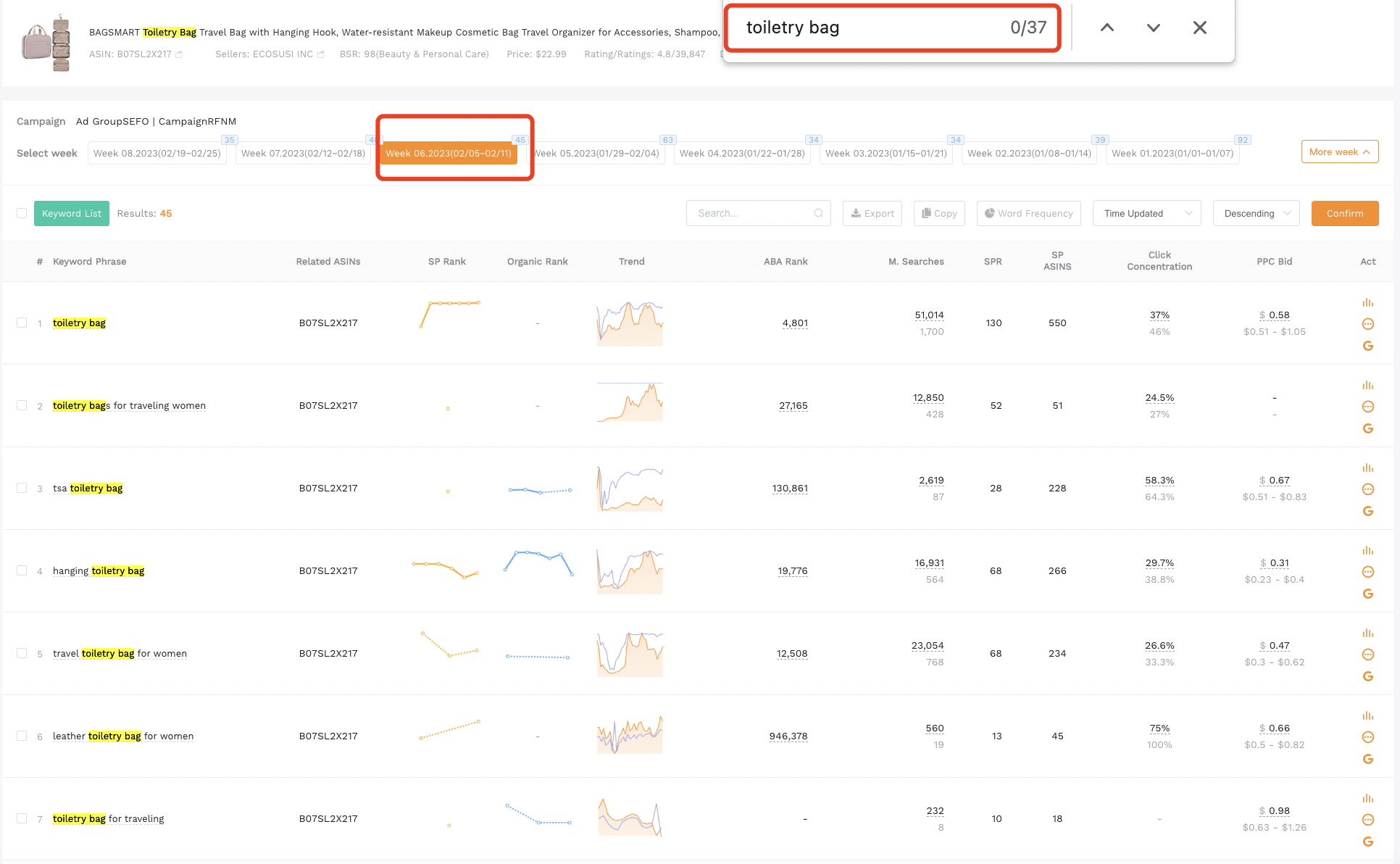Screen dimensions: 1400x864
Task: Click the Keyword List button
Action: [72, 213]
